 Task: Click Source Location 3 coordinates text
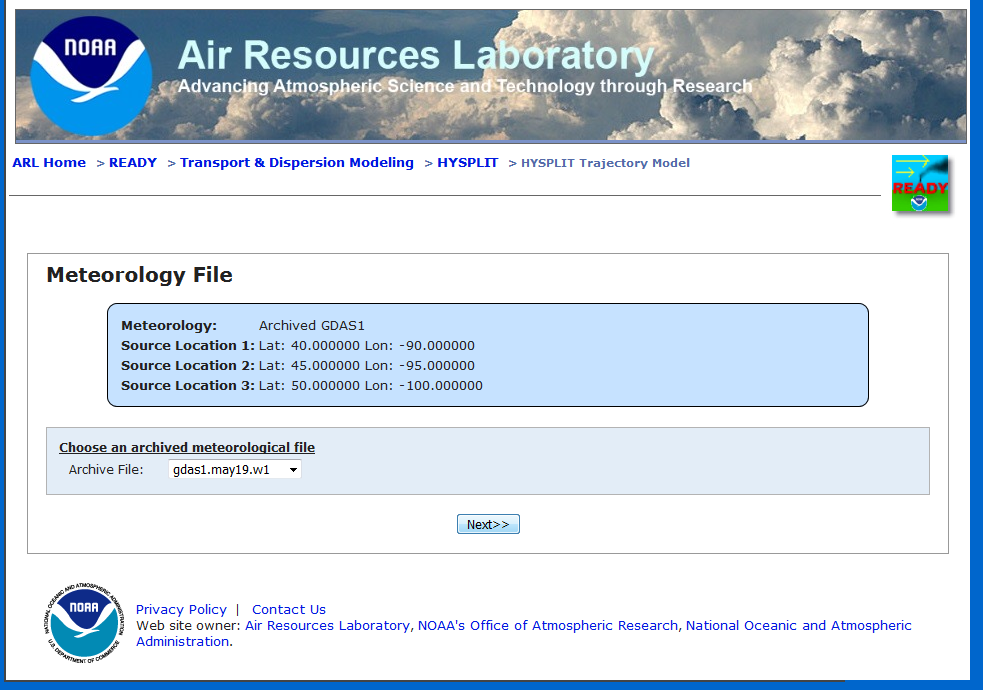tap(371, 385)
